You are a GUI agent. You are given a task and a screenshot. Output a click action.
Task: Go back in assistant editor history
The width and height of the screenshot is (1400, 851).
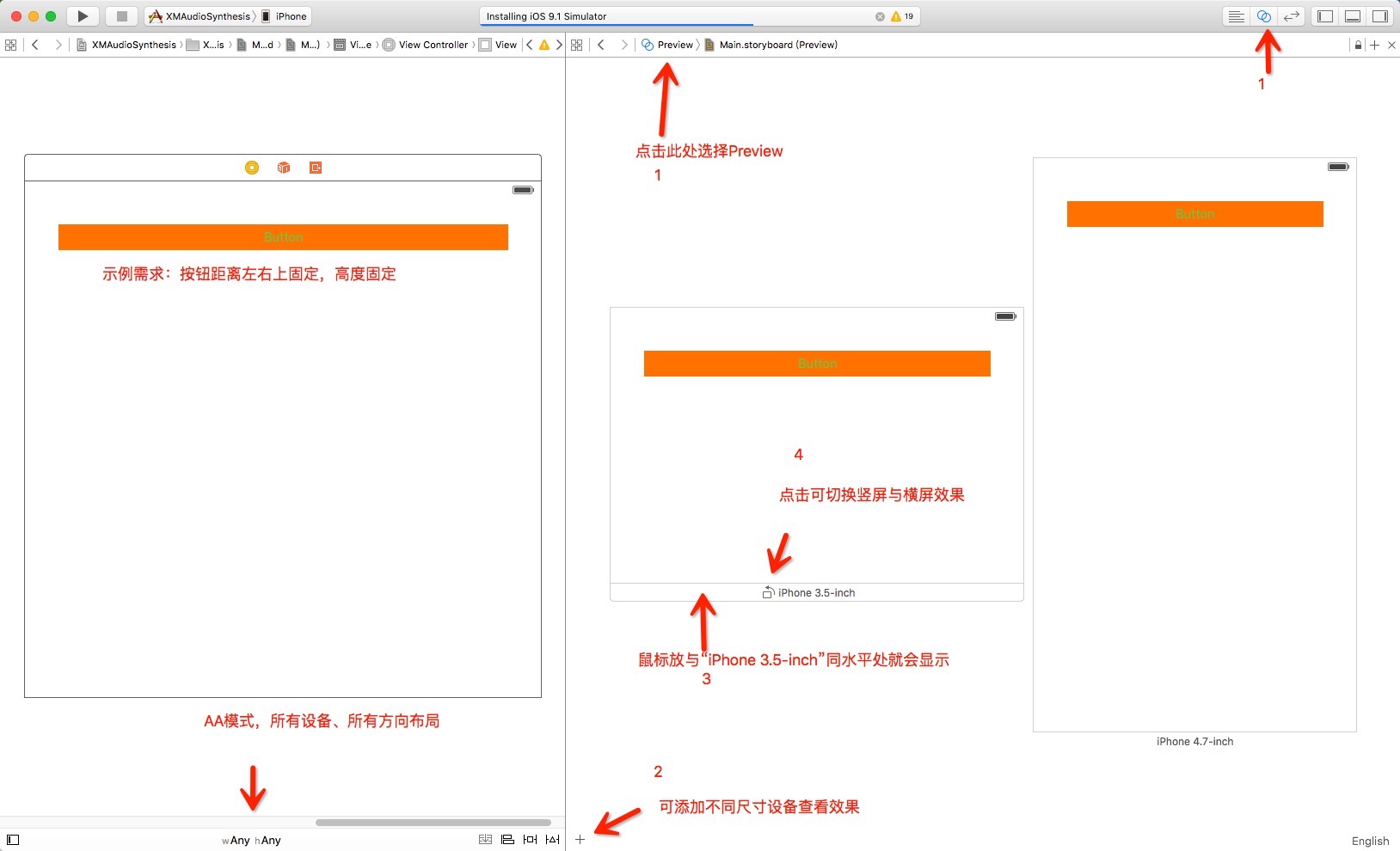(601, 45)
